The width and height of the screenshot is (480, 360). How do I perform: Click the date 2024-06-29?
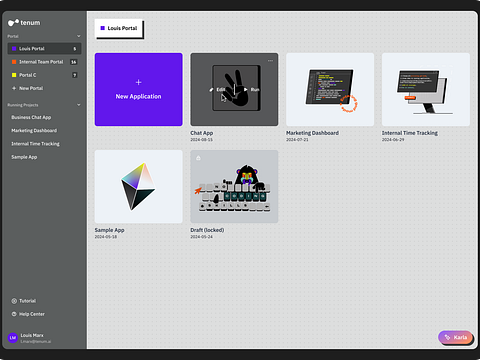pos(393,140)
